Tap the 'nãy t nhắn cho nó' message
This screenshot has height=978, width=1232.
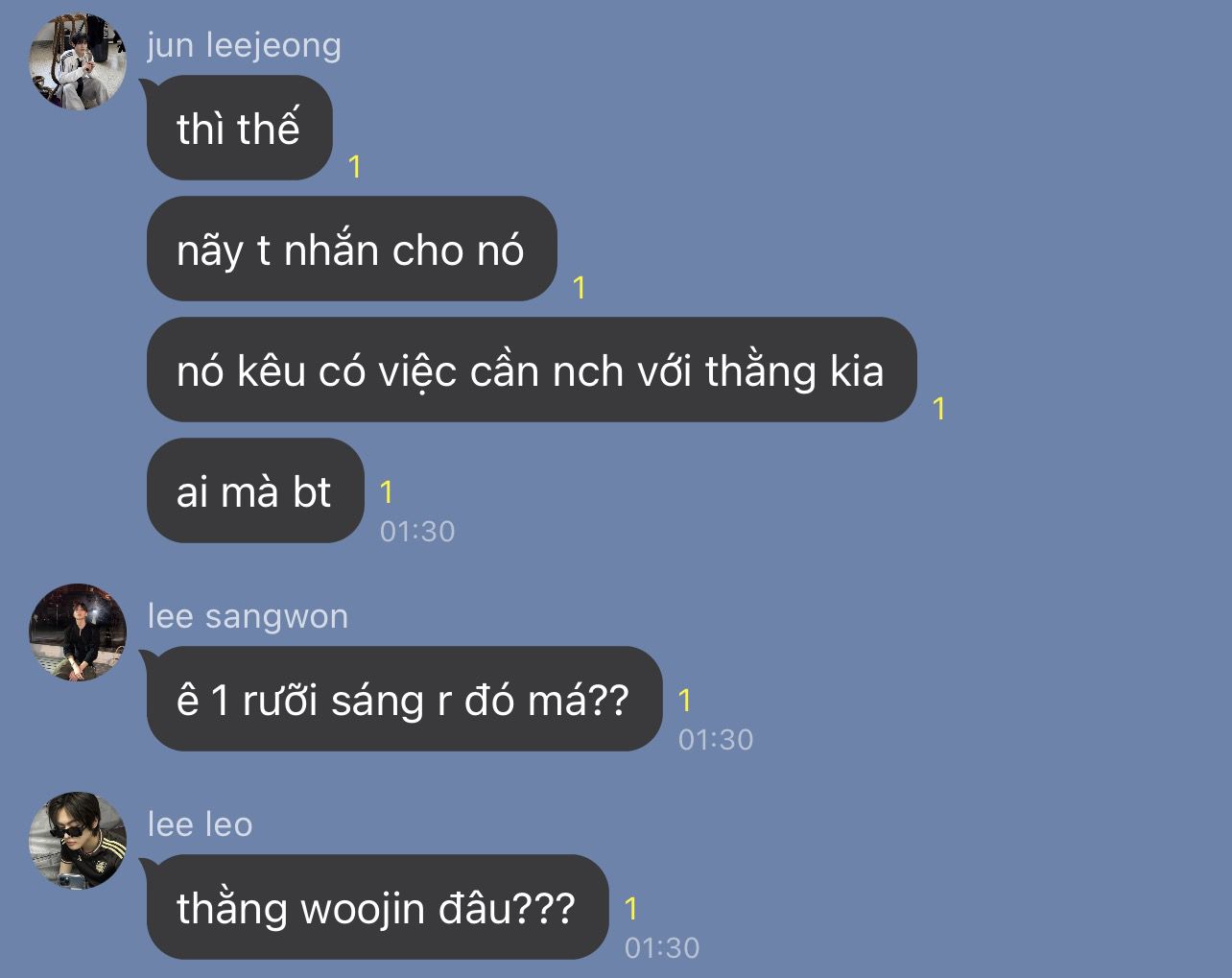coord(351,249)
